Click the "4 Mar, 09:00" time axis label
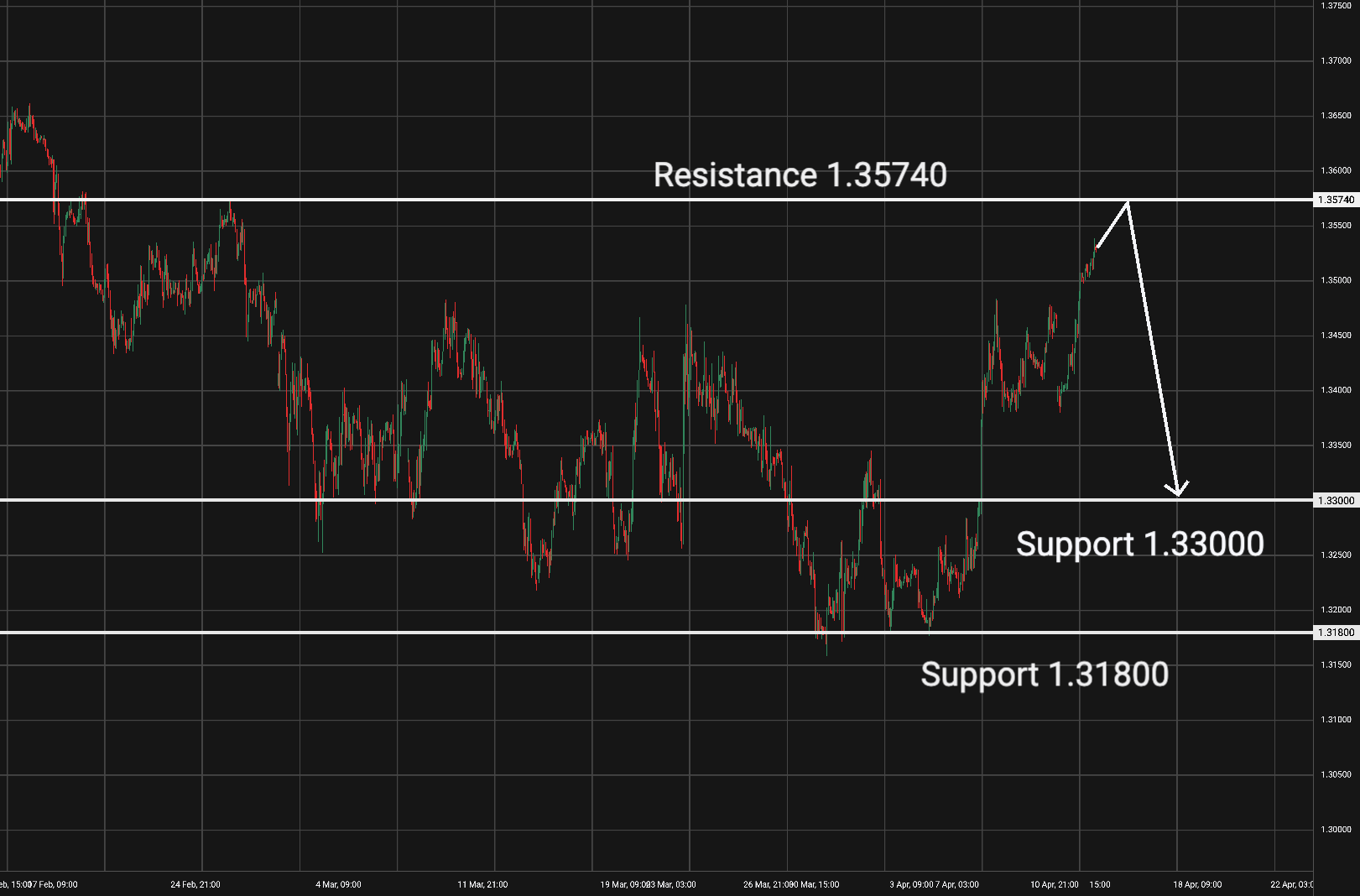 pos(338,884)
